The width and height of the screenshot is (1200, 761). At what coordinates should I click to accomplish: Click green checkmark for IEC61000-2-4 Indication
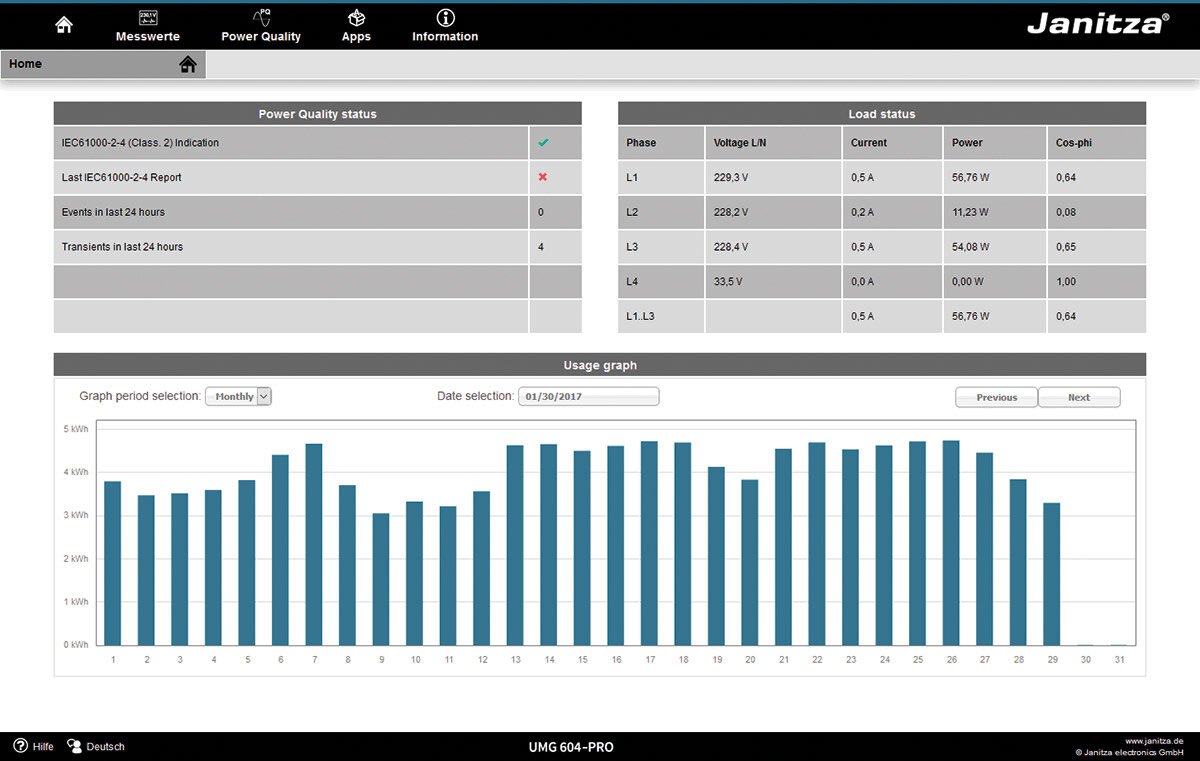pyautogui.click(x=543, y=143)
